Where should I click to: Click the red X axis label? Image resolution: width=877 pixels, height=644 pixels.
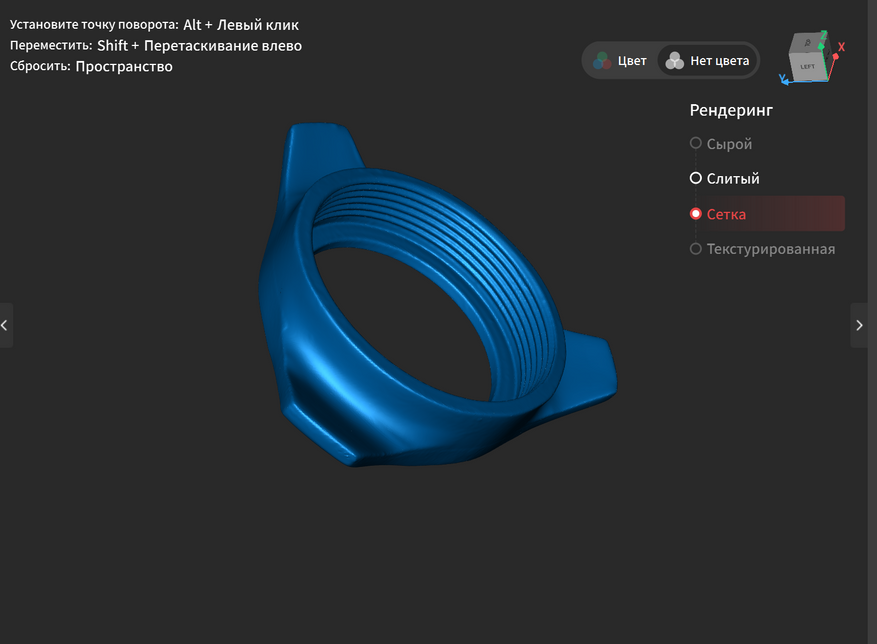(x=841, y=47)
